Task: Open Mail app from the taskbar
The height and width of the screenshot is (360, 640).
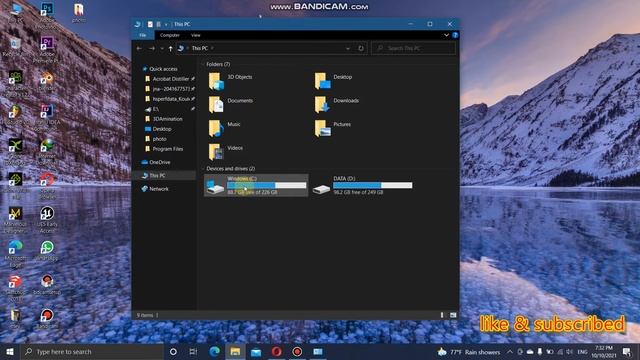Action: [256, 351]
